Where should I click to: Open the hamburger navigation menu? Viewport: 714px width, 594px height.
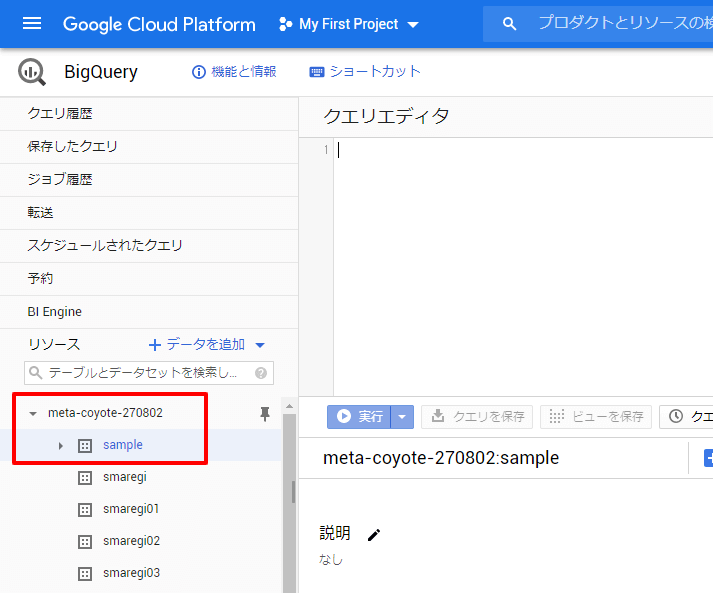32,24
